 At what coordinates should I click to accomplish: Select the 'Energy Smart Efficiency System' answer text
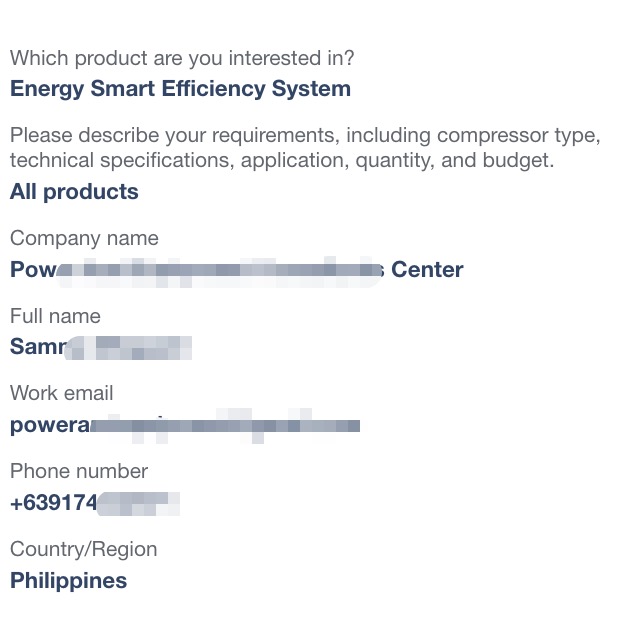(180, 89)
